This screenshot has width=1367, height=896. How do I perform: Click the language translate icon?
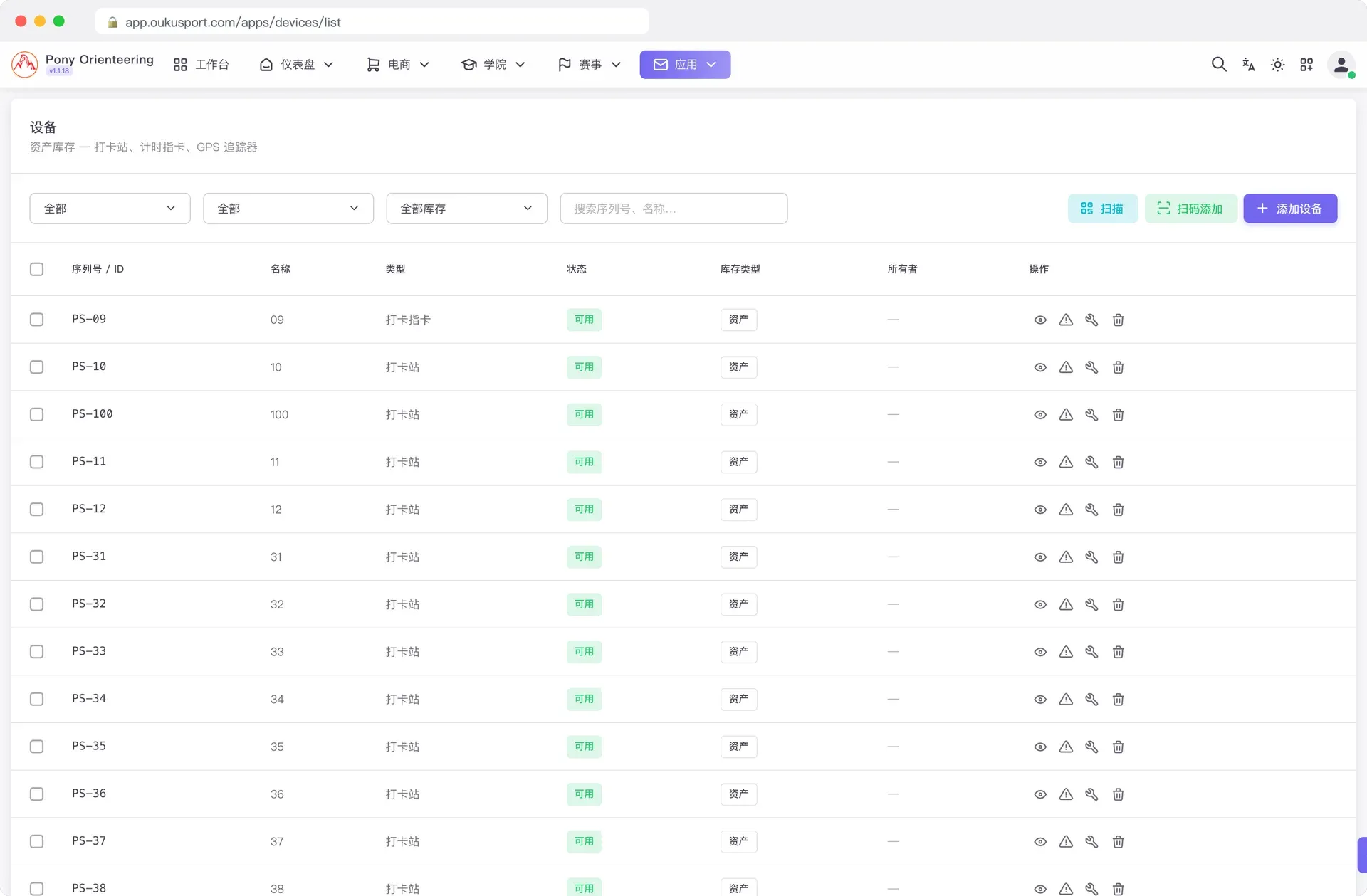click(x=1248, y=65)
